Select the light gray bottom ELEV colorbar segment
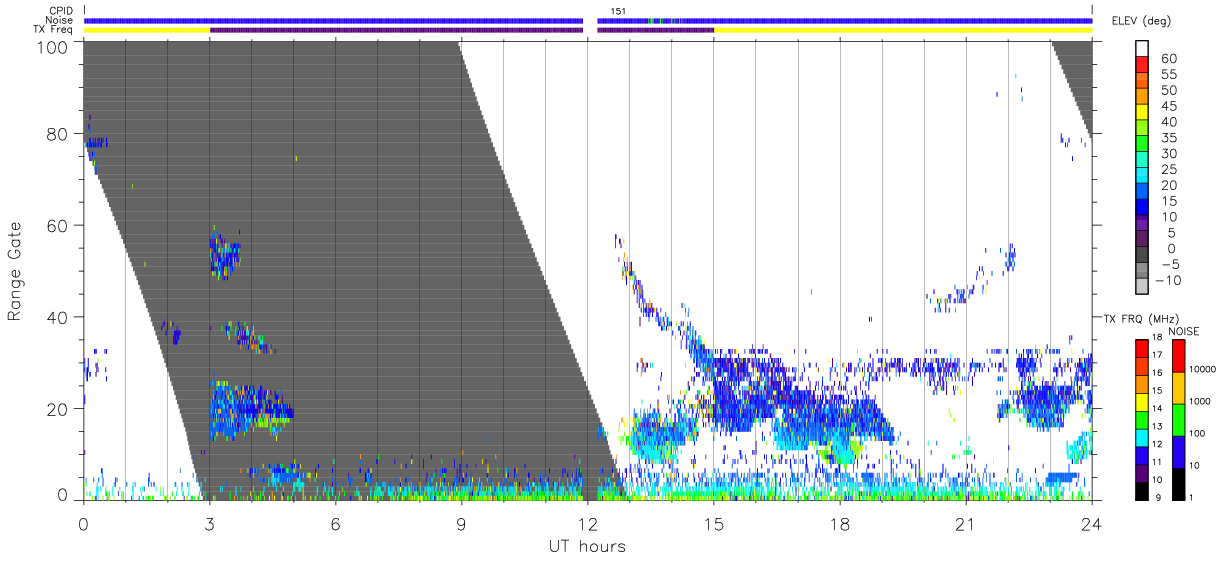Viewport: 1228px width, 567px height. [1142, 285]
